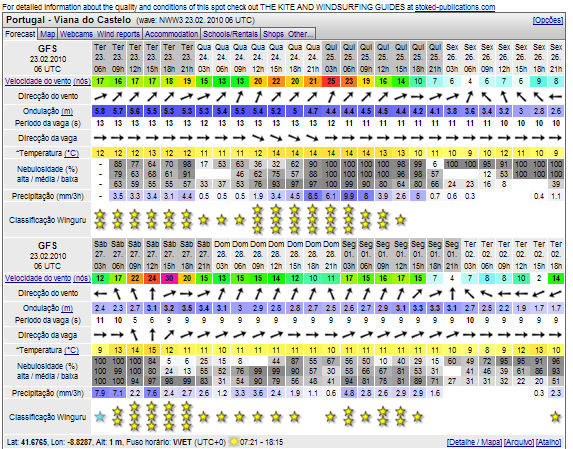This screenshot has height=449, width=573.
Task: Click wave direction arrow under period 5
Action: click(135, 334)
